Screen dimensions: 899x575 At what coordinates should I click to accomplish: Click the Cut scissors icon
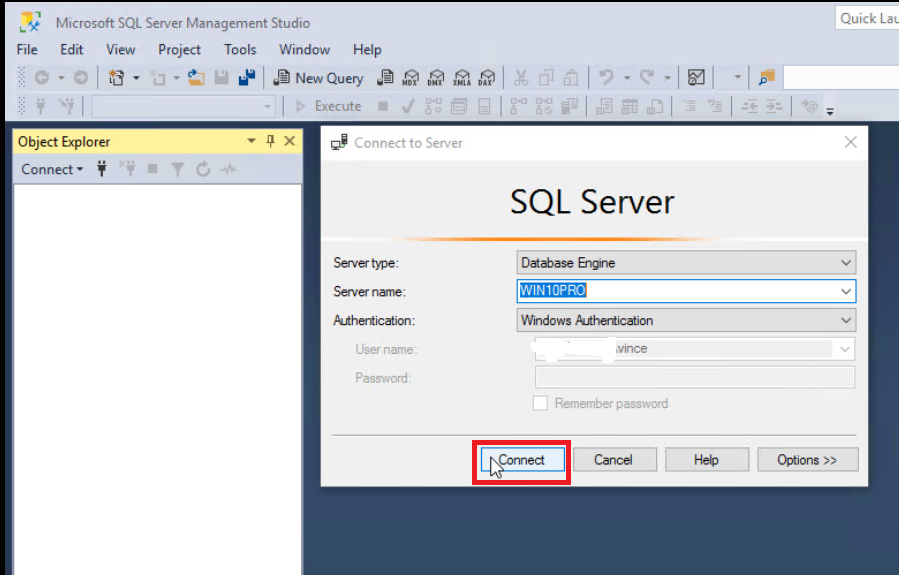[521, 77]
